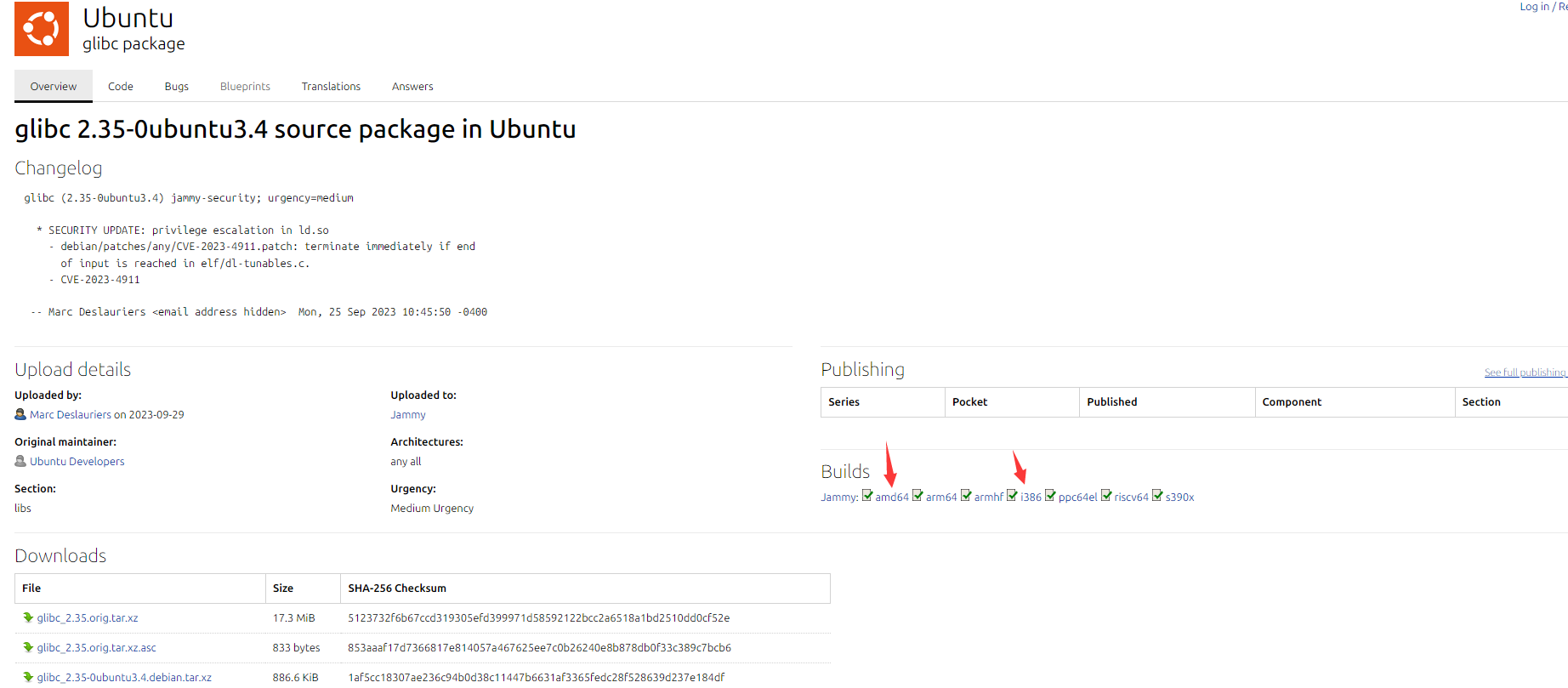Click the build status checkmark before arm64
Image resolution: width=1568 pixels, height=688 pixels.
point(918,496)
